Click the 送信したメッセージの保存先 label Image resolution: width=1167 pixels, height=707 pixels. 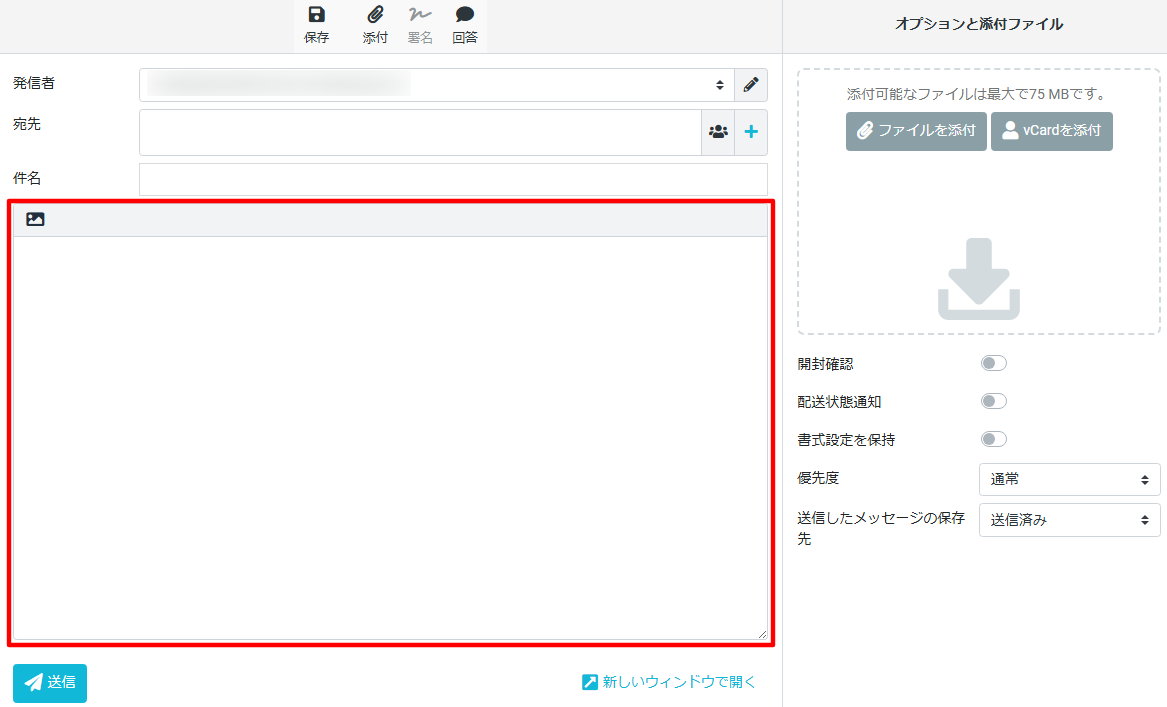(881, 528)
